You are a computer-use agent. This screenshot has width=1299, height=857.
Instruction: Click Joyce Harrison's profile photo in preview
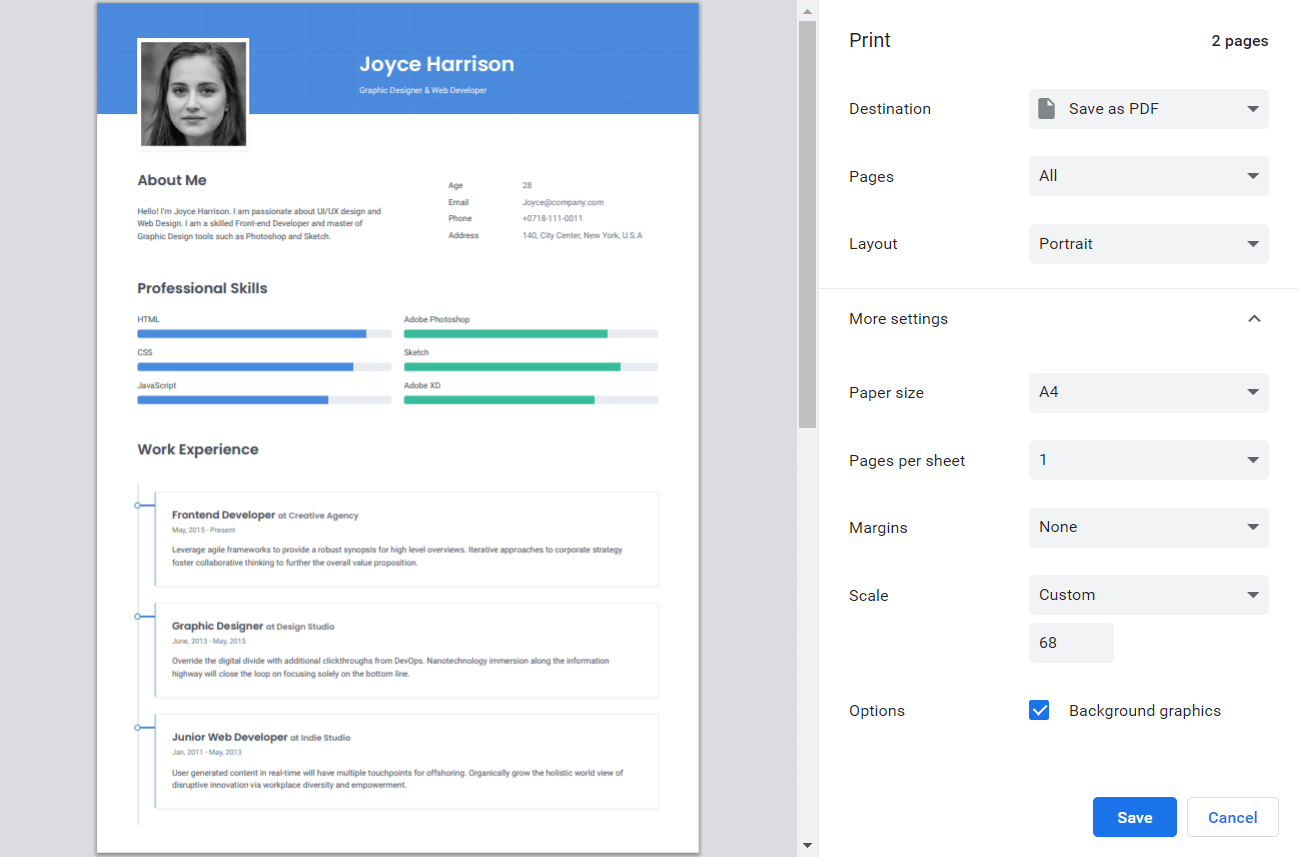click(x=193, y=94)
